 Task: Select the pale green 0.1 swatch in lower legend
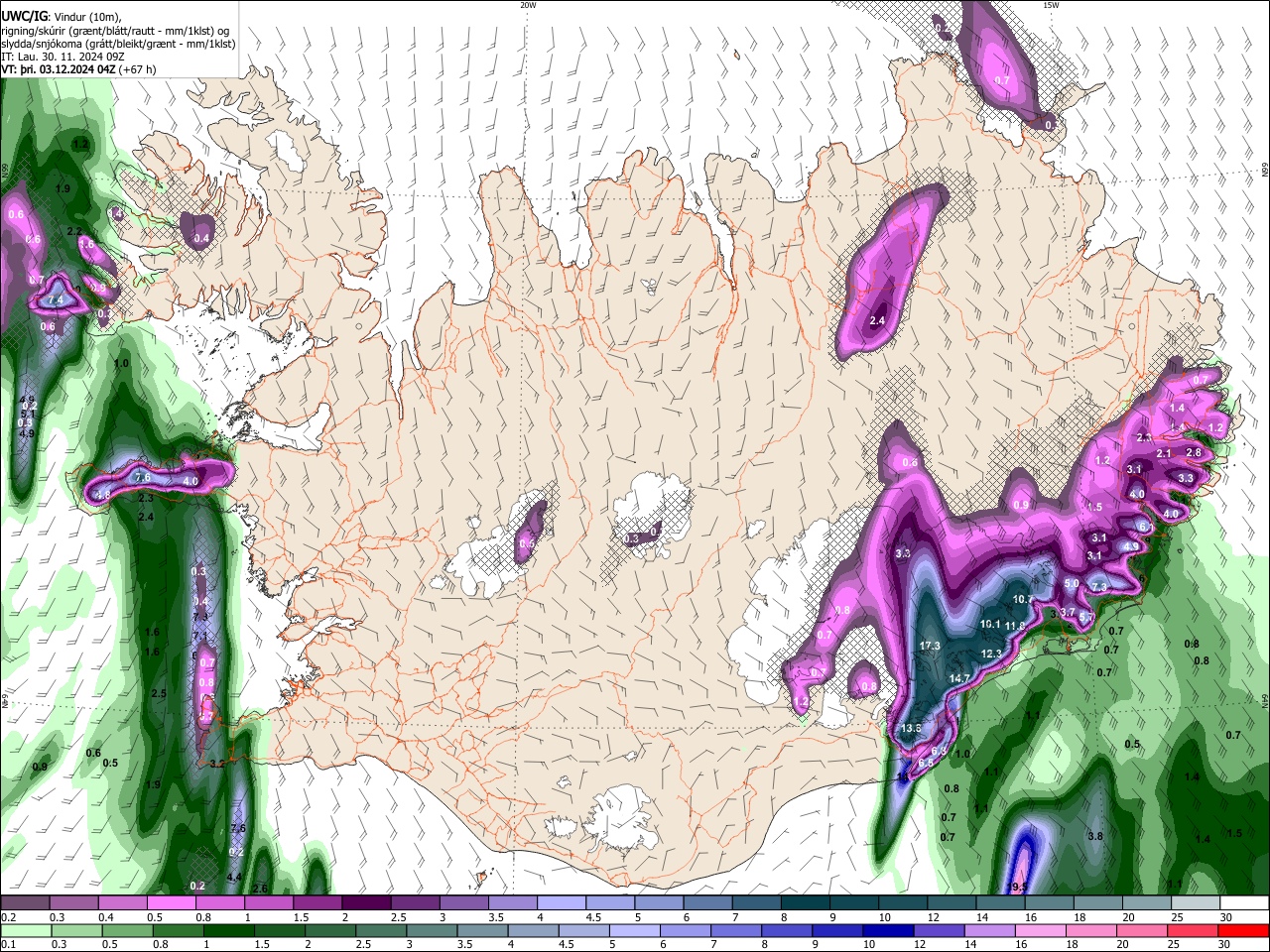pos(25,930)
